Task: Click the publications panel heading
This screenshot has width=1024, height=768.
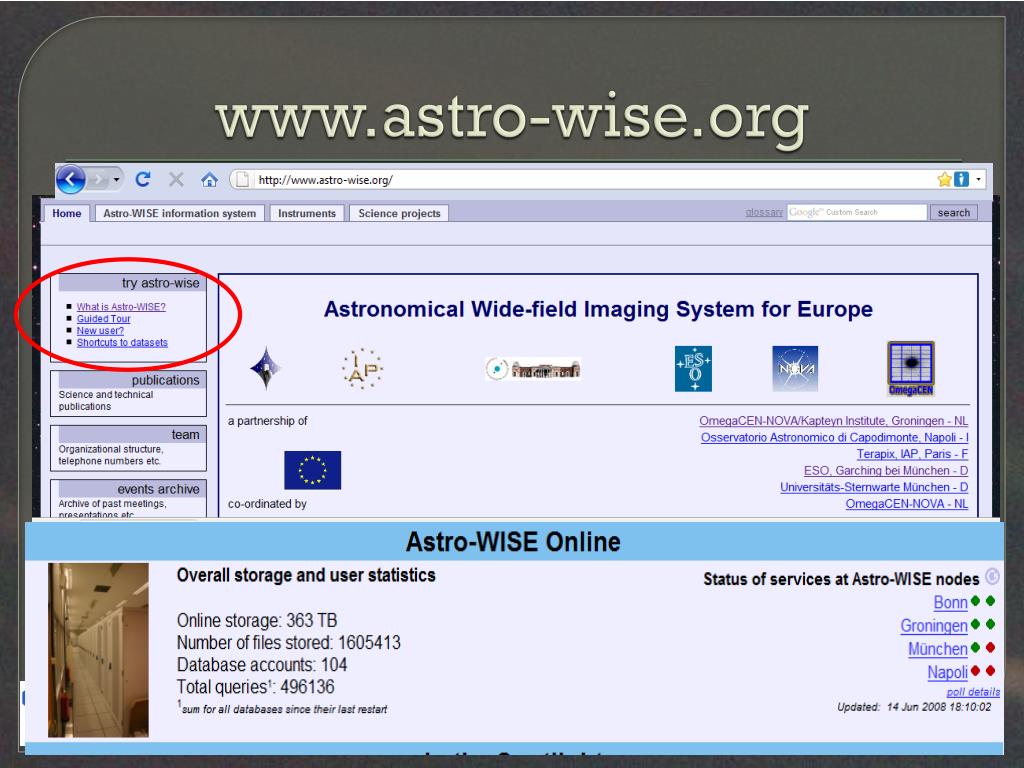Action: point(131,380)
